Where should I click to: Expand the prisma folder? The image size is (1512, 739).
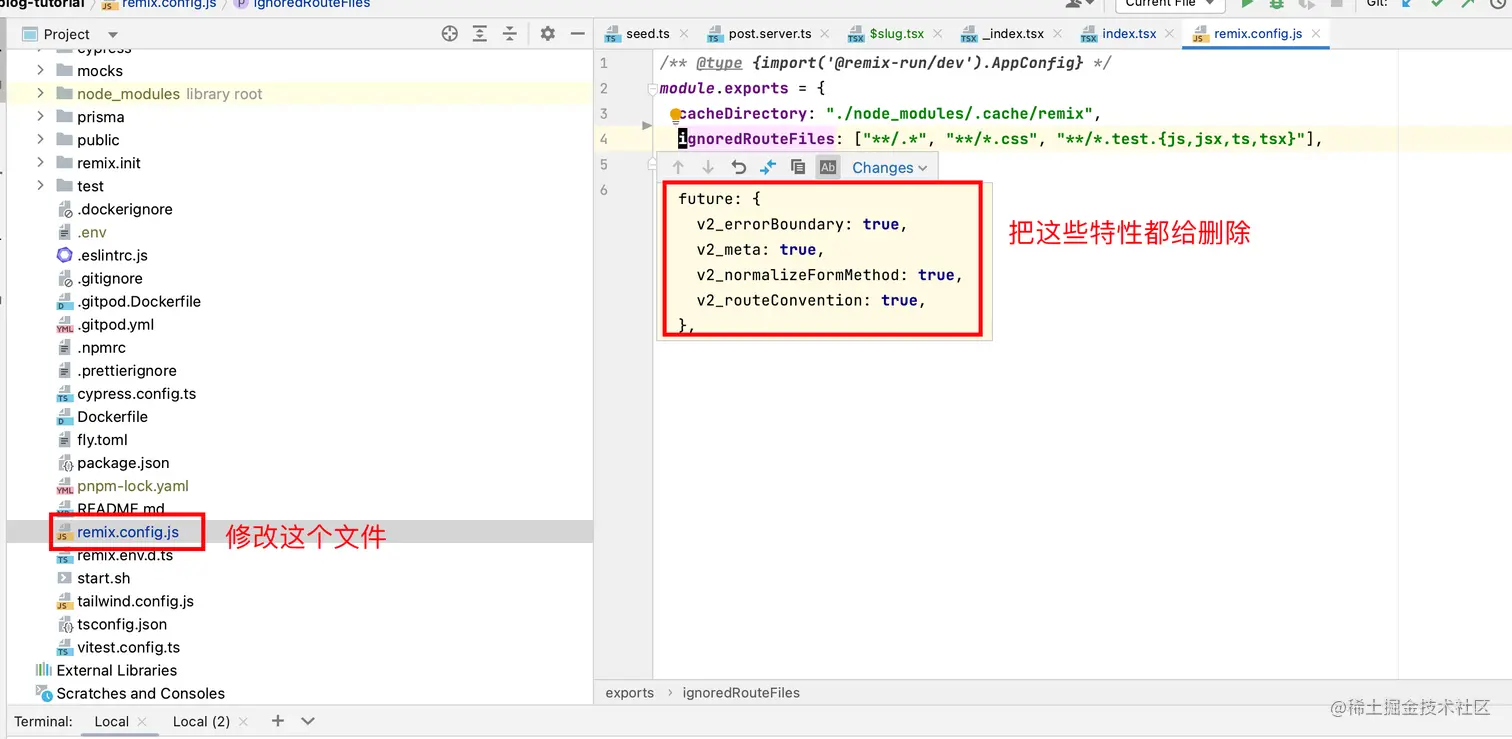(x=40, y=116)
